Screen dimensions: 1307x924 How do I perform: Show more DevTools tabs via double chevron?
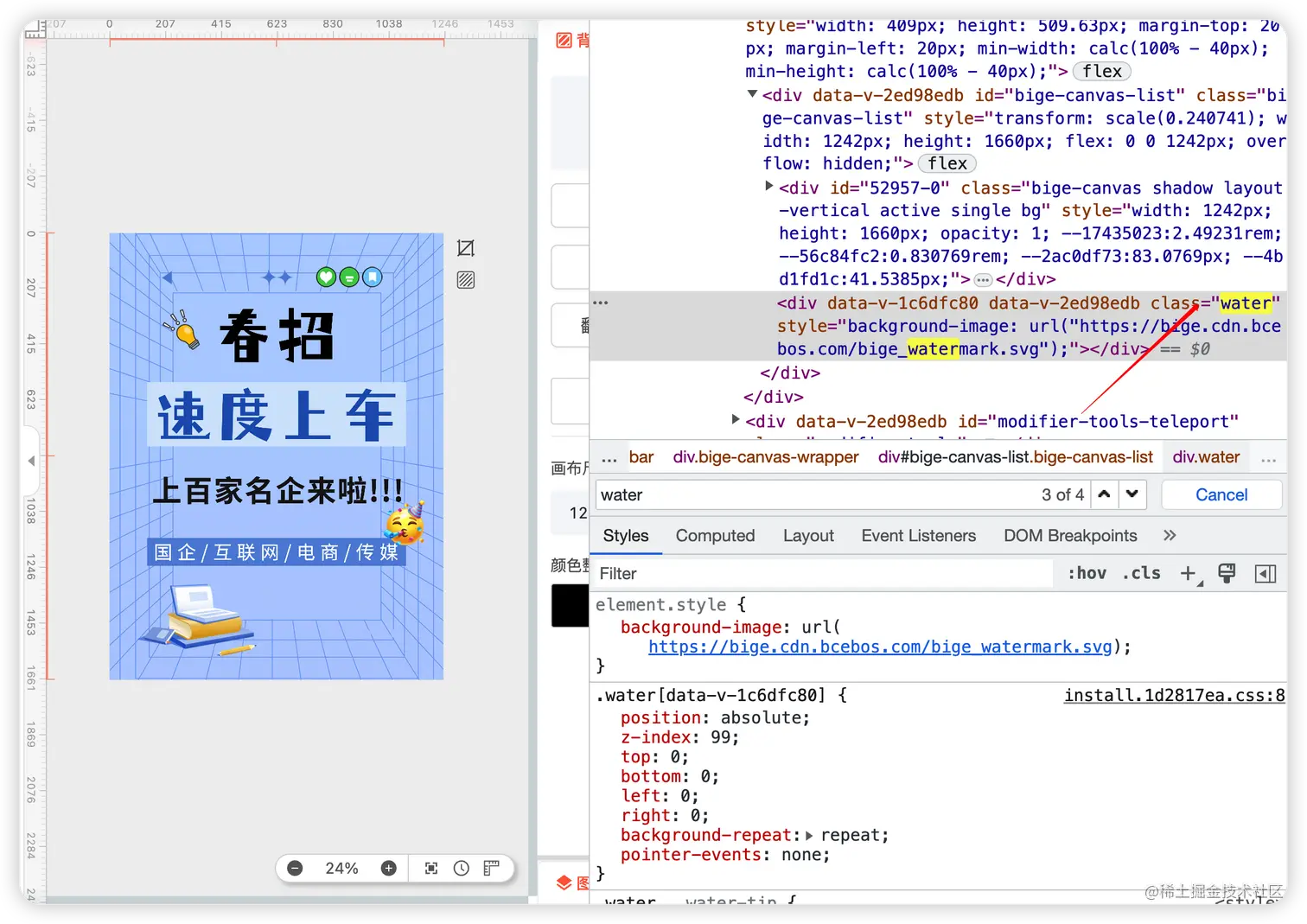click(x=1170, y=536)
